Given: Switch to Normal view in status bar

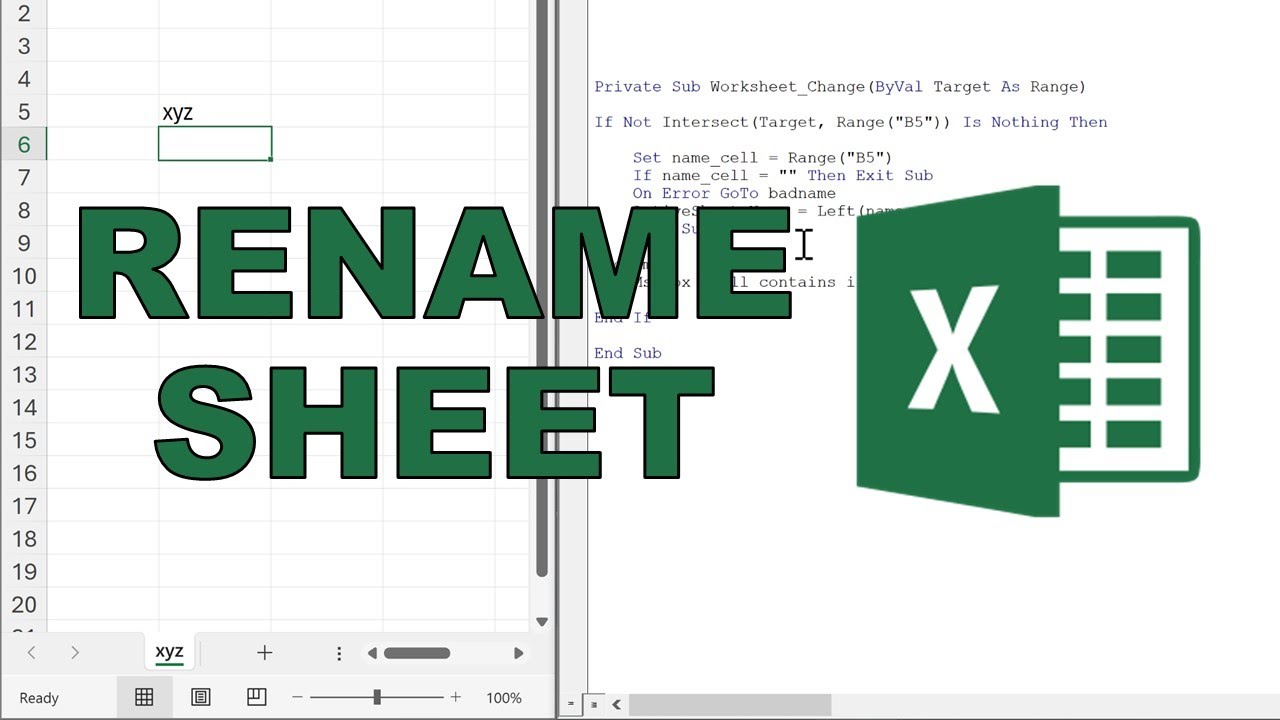Looking at the screenshot, I should pos(144,697).
